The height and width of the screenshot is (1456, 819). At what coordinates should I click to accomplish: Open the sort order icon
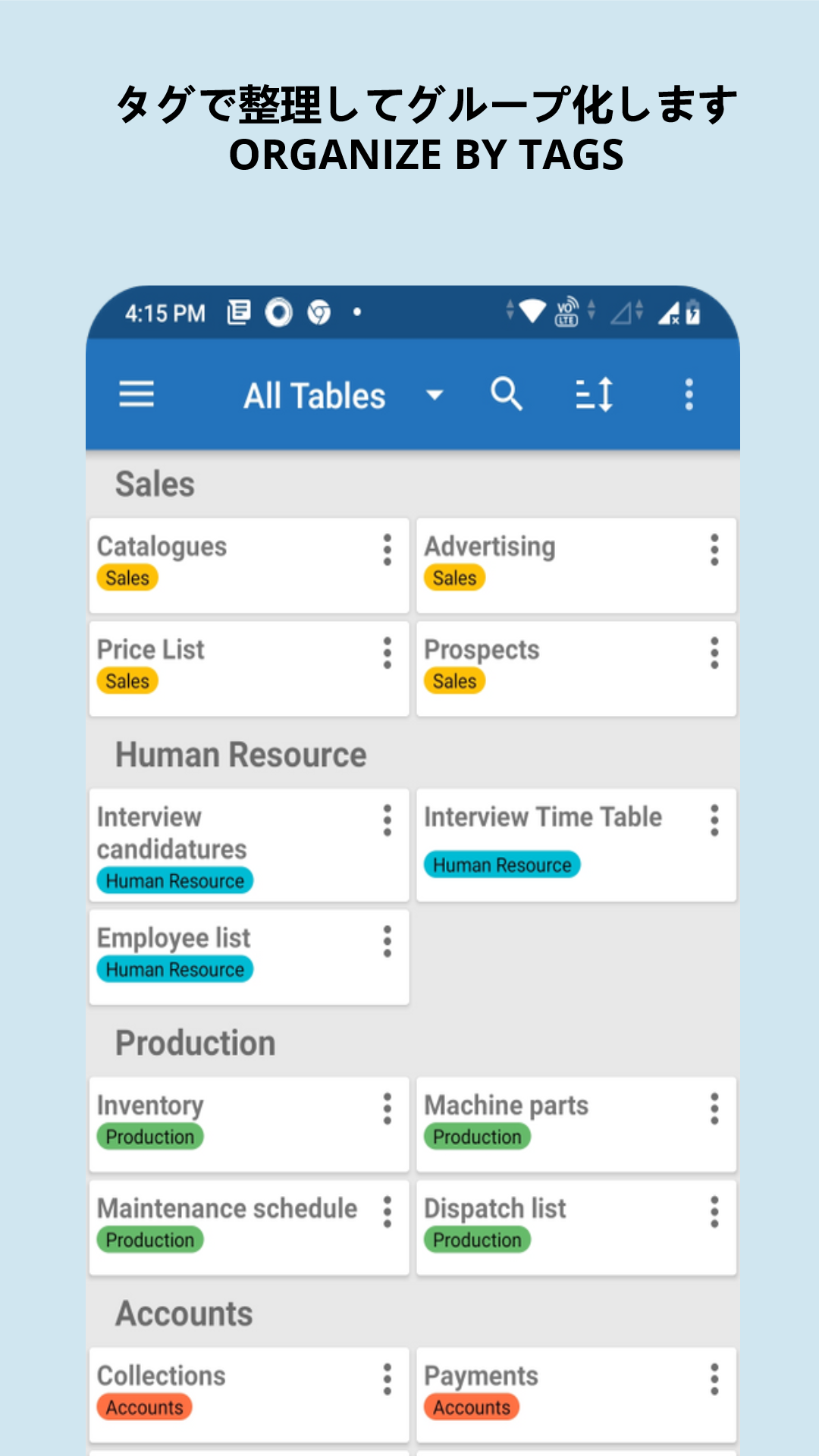coord(595,394)
